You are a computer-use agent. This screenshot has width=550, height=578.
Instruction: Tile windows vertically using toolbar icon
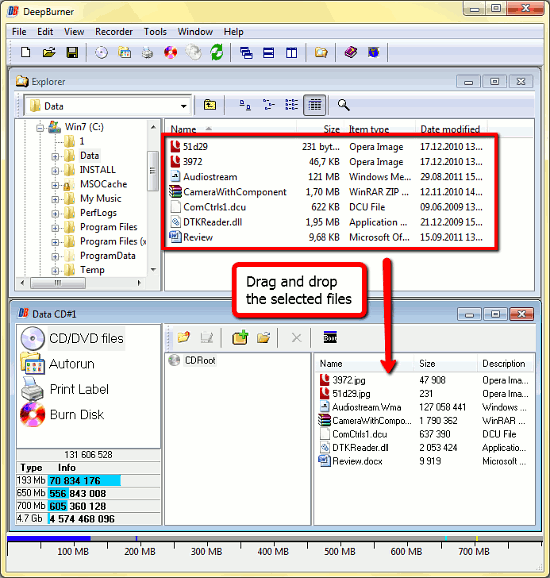pyautogui.click(x=291, y=53)
